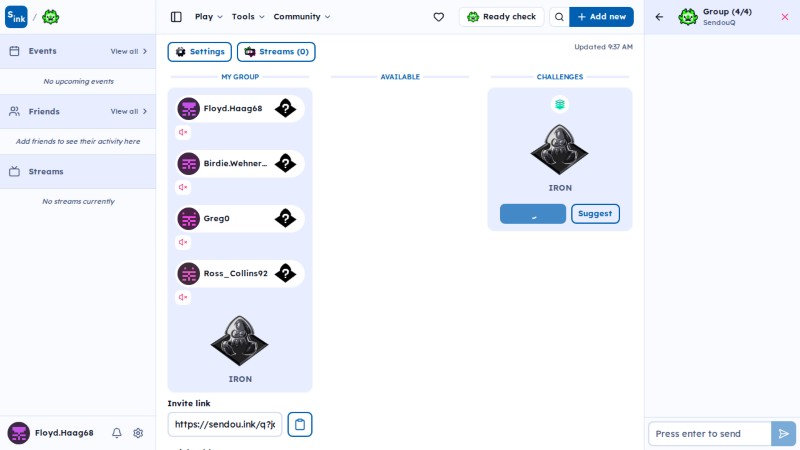
Task: Expand the Play menu
Action: click(x=209, y=17)
